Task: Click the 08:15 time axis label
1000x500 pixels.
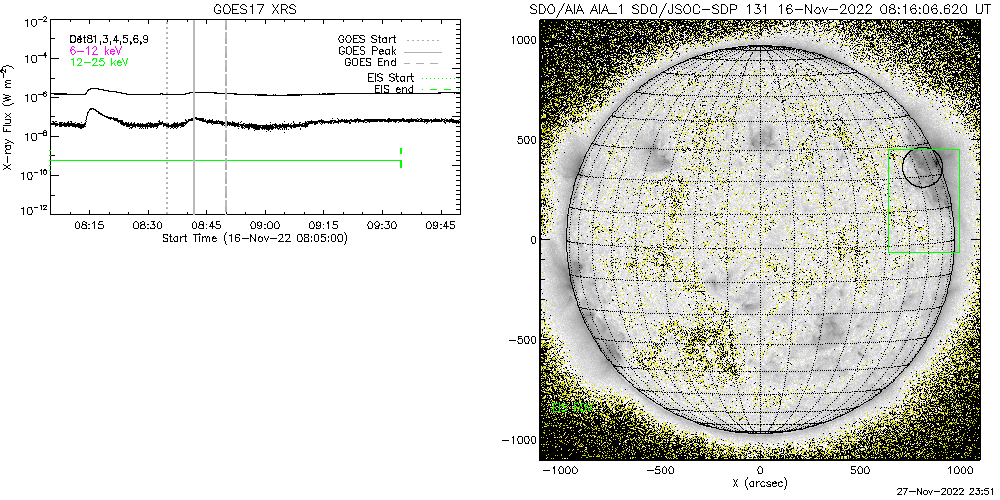Action: point(89,226)
